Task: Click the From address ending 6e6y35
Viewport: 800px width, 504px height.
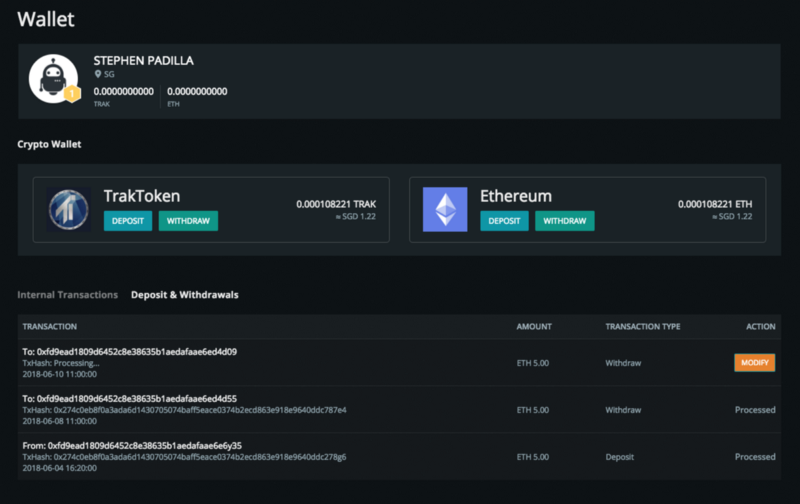Action: click(x=132, y=445)
